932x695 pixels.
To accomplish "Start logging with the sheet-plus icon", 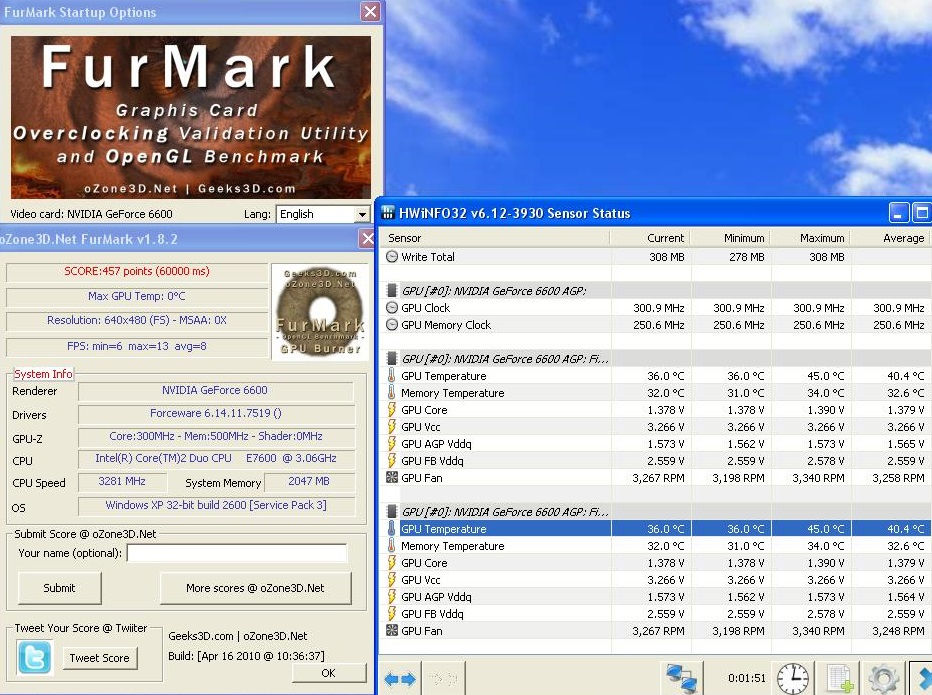I will point(840,678).
